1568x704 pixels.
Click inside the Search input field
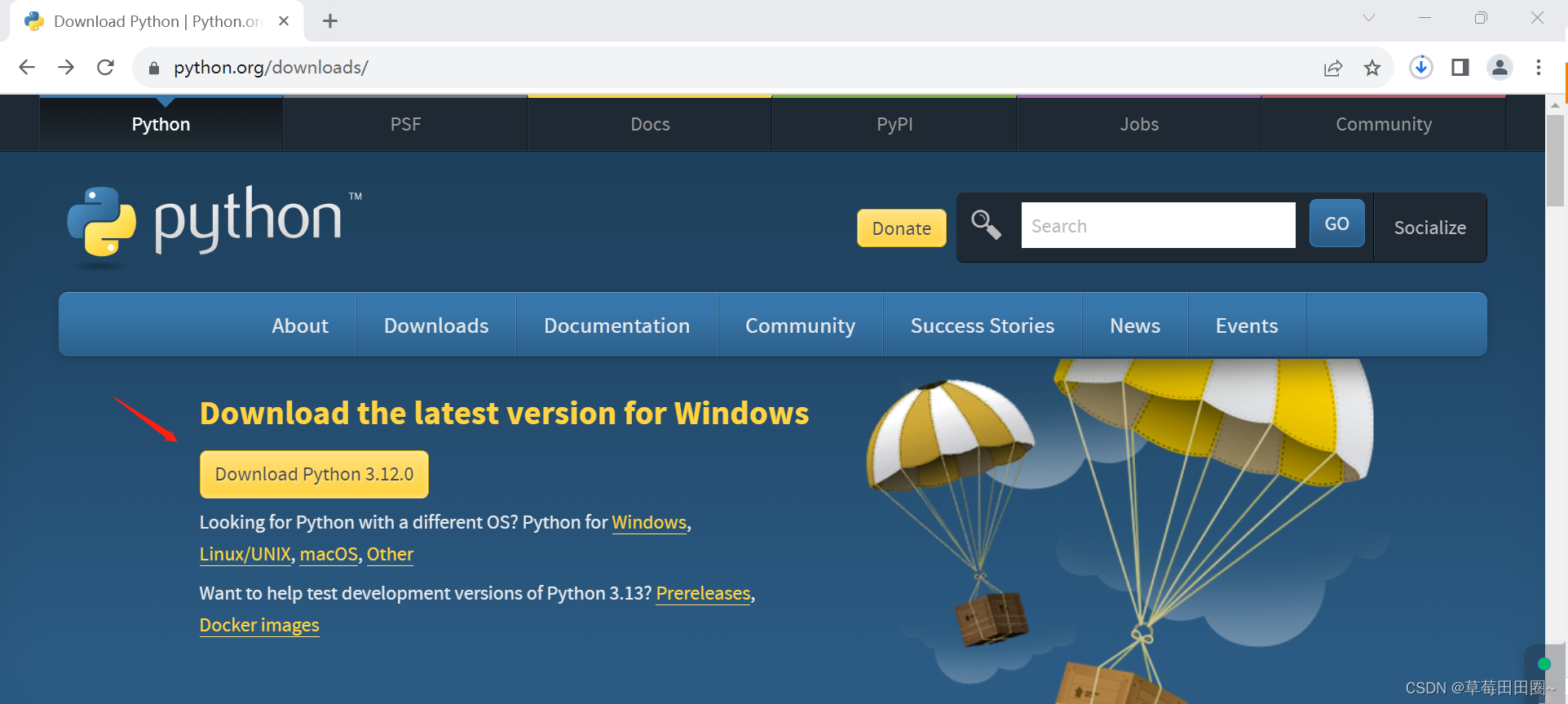[x=1159, y=225]
